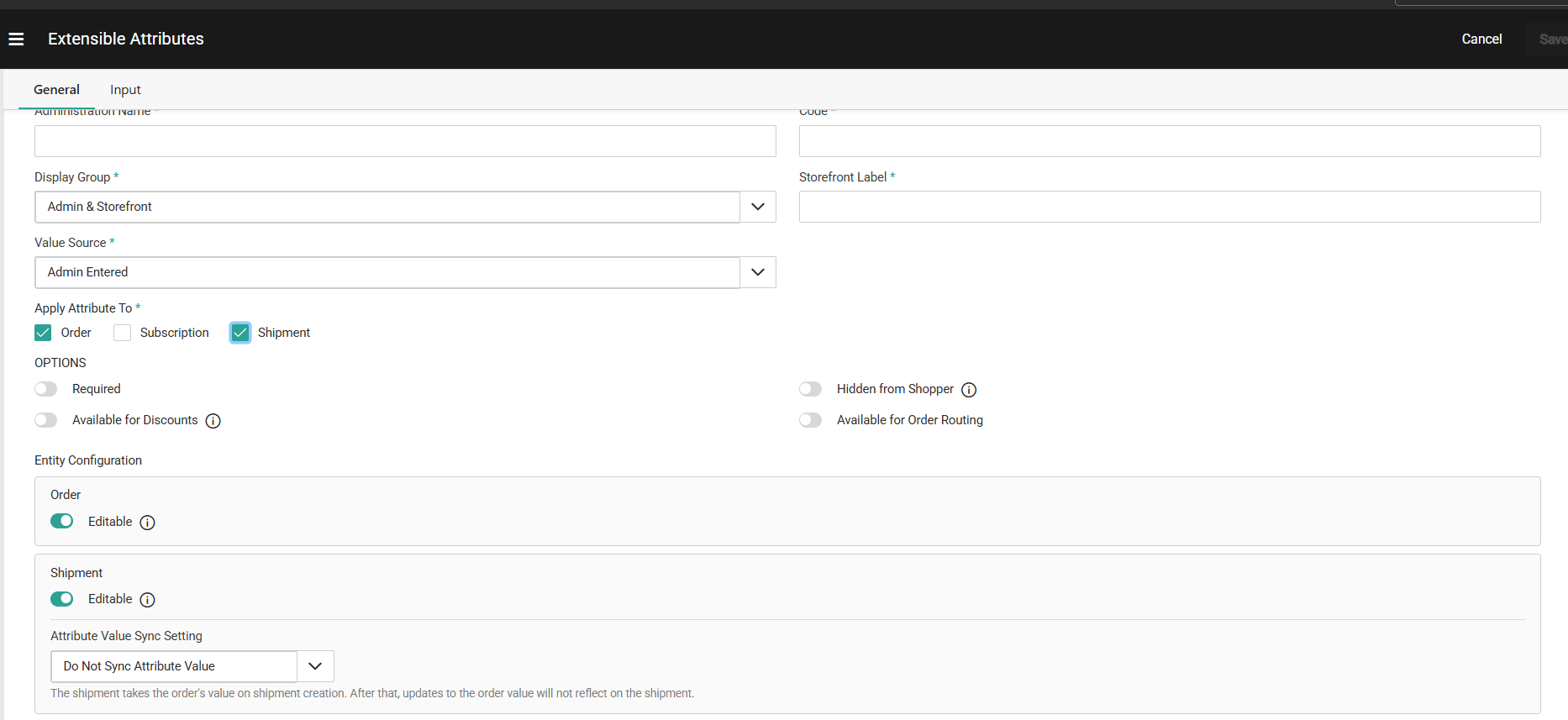Expand Display Group chevron arrow

(758, 207)
